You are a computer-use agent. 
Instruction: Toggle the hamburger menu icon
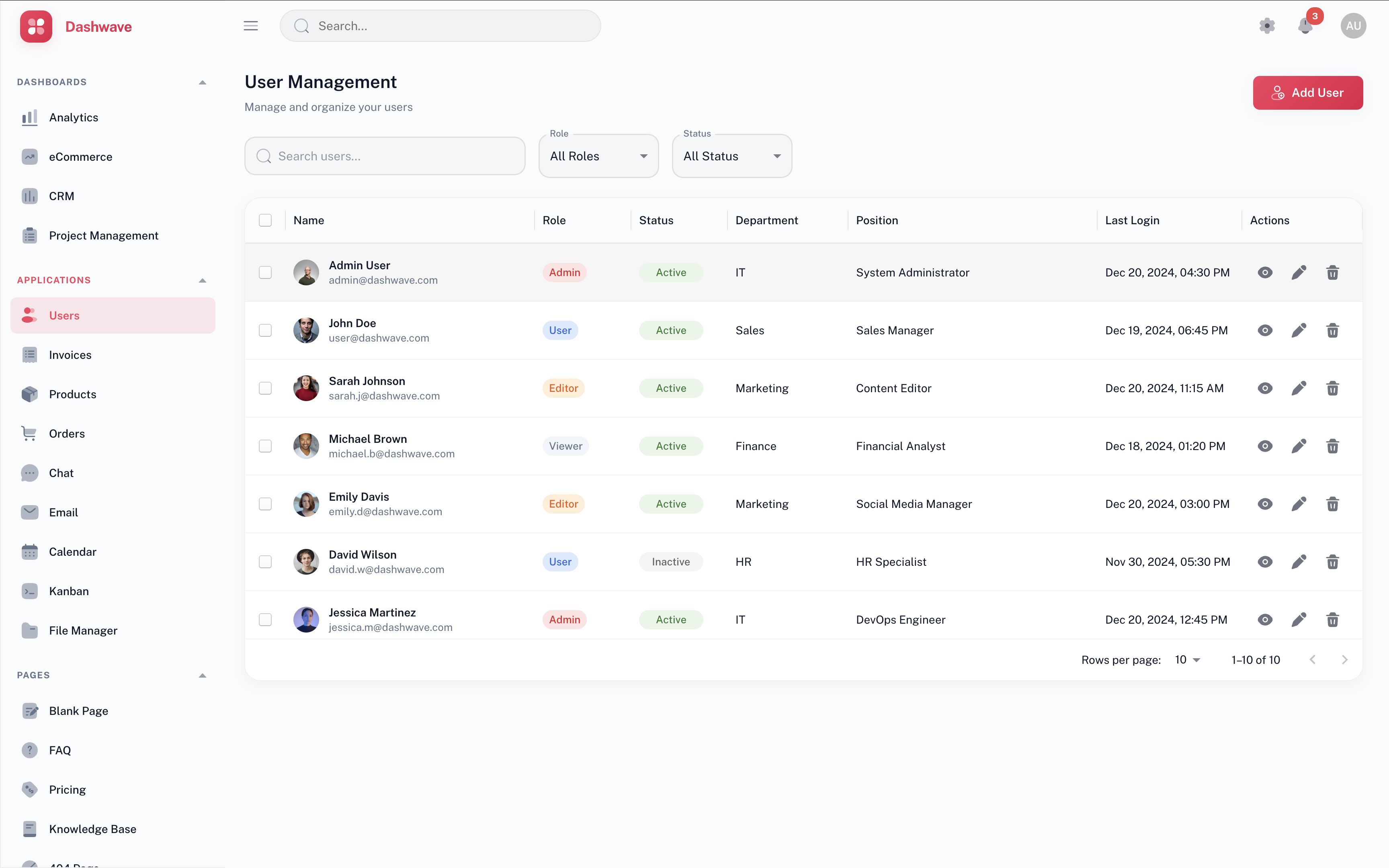[251, 26]
